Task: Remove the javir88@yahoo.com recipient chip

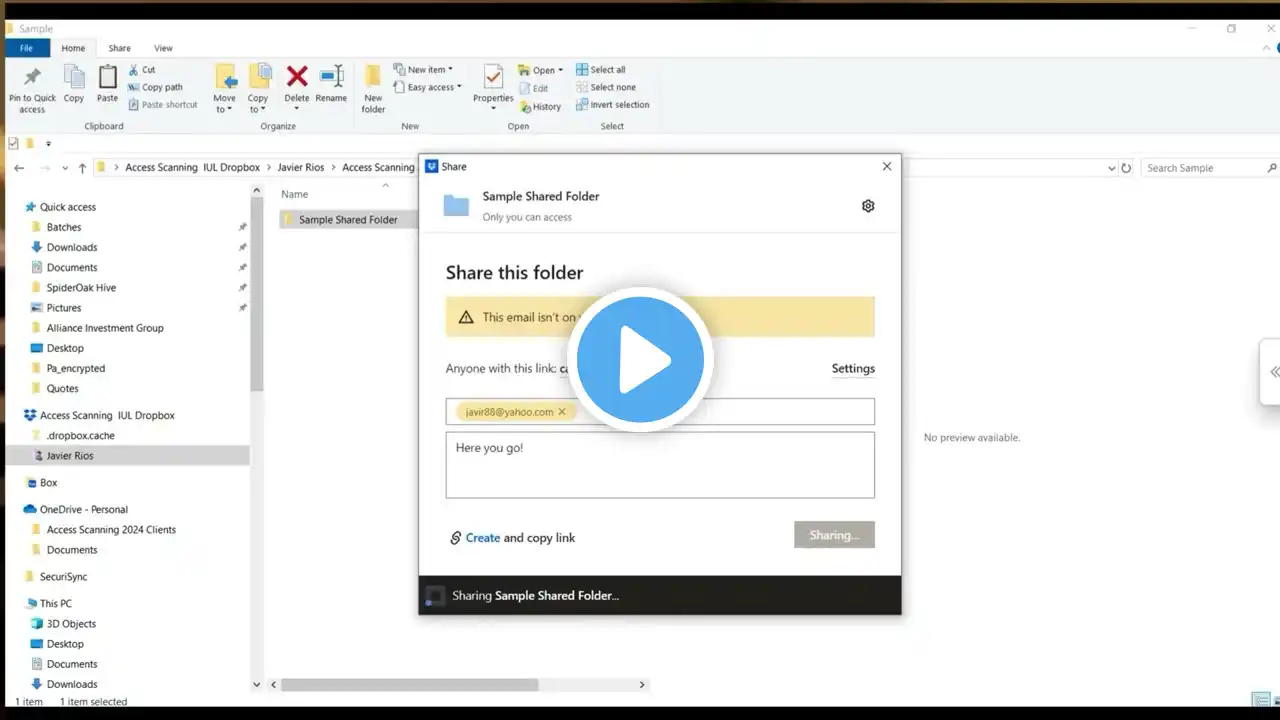Action: point(562,412)
